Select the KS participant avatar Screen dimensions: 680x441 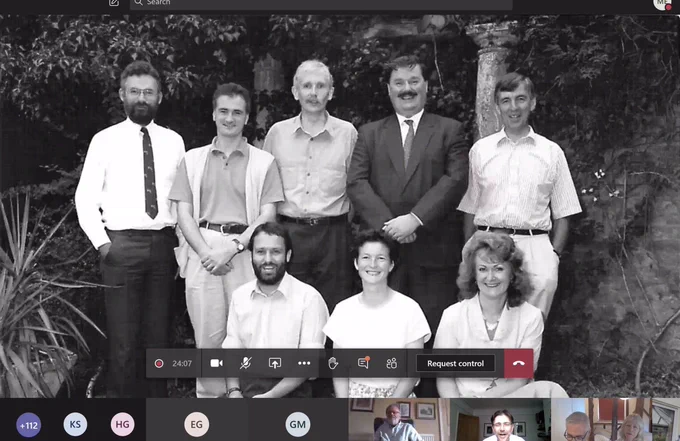(75, 424)
